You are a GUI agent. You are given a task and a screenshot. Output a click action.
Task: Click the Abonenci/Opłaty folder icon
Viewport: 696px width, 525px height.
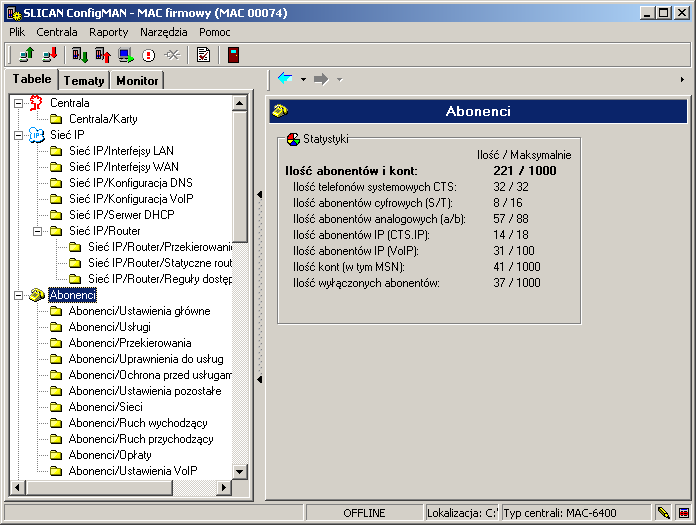click(x=56, y=455)
